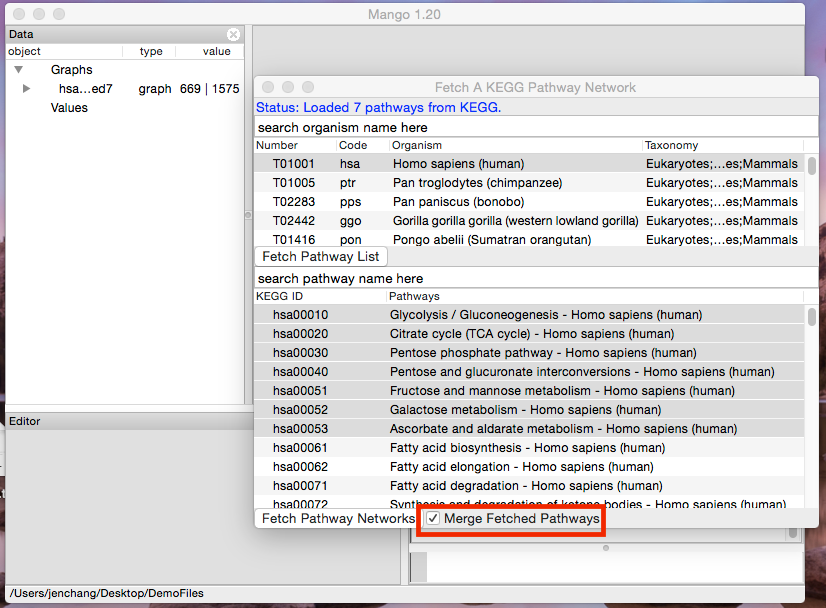Sort by the Taxonomy column header
Image resolution: width=826 pixels, height=608 pixels.
(x=723, y=145)
